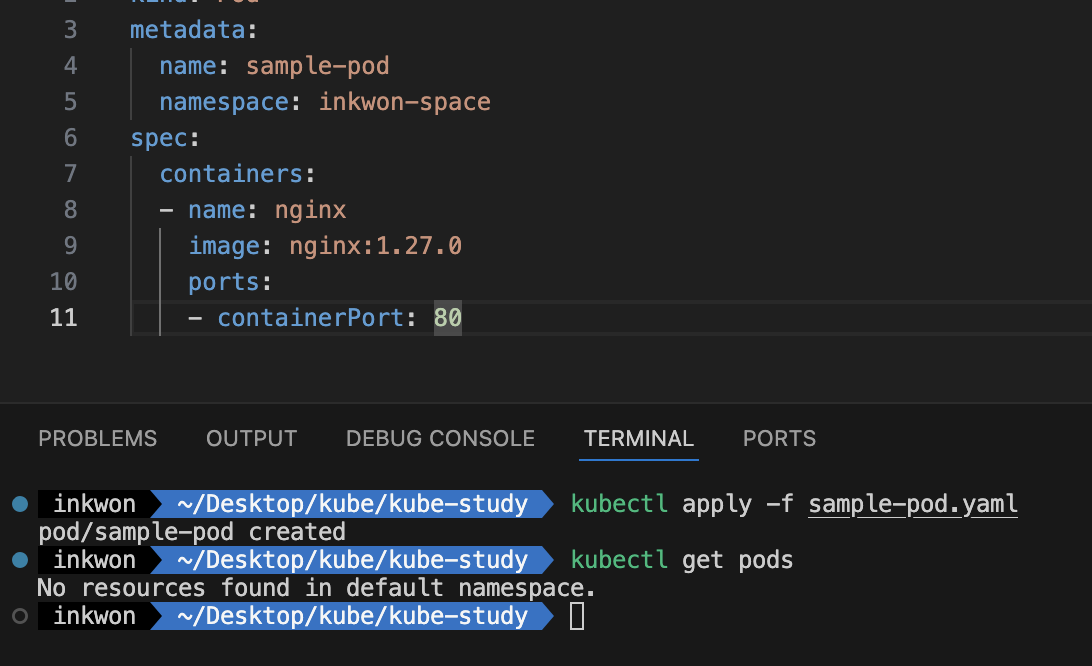This screenshot has width=1092, height=666.
Task: Click blue status dot beside kubectl get pods
Action: (x=20, y=559)
